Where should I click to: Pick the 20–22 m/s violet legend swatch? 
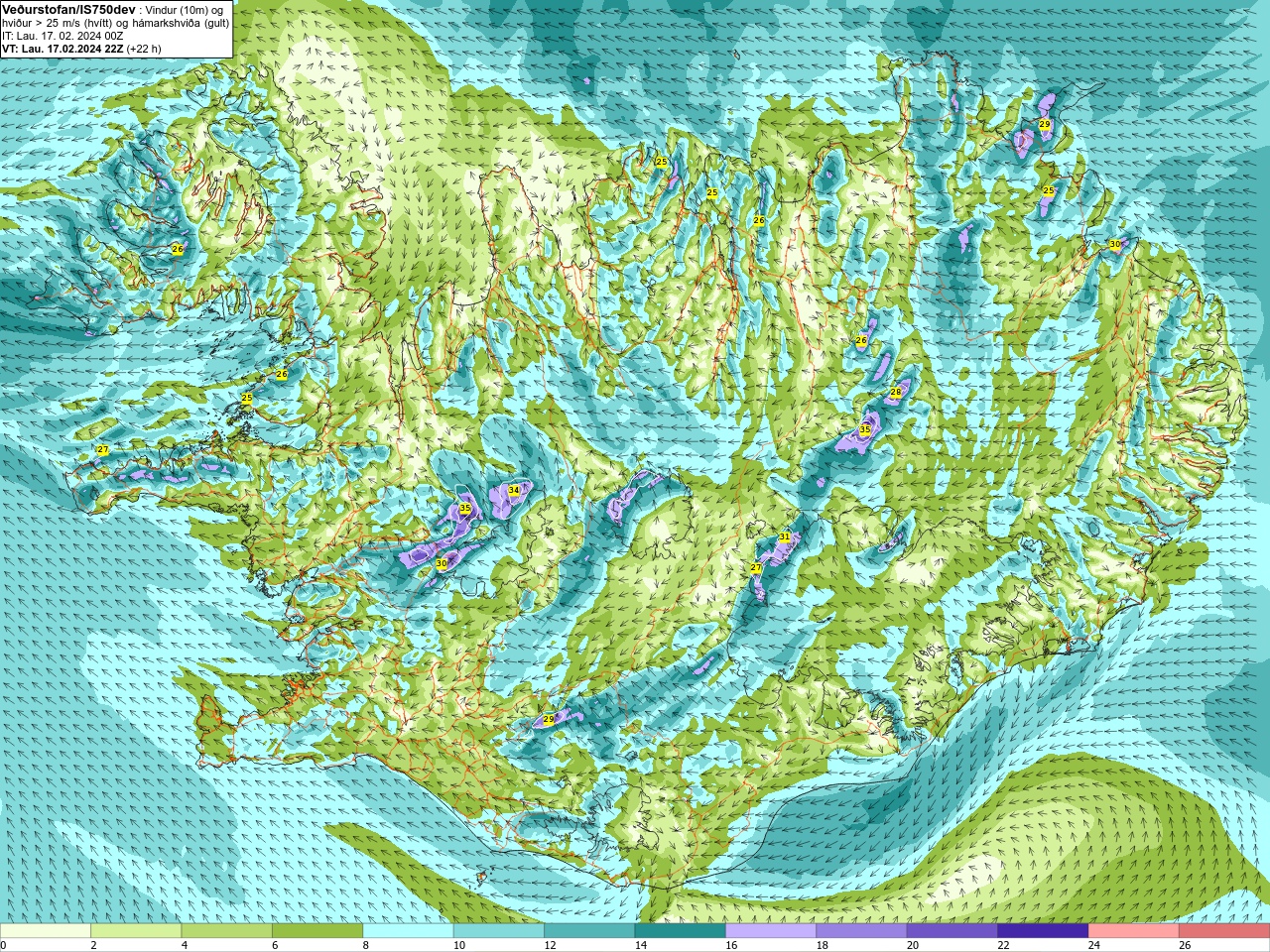(952, 931)
